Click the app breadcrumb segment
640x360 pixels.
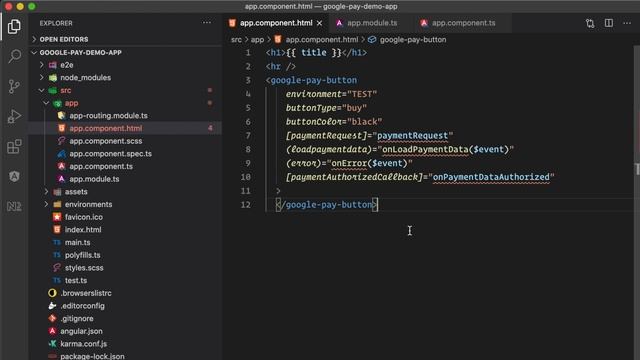[257, 40]
